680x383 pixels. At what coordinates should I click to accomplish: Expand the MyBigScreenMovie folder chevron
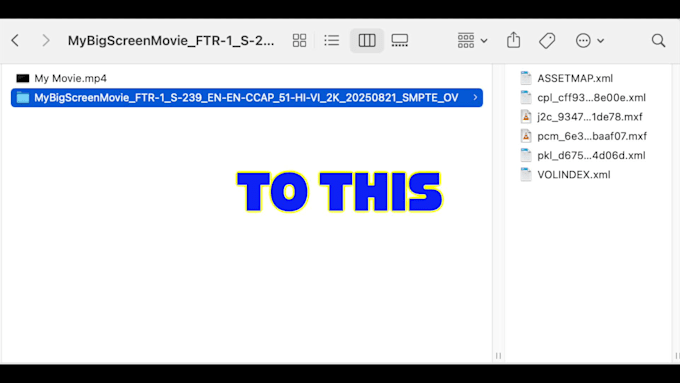[475, 98]
